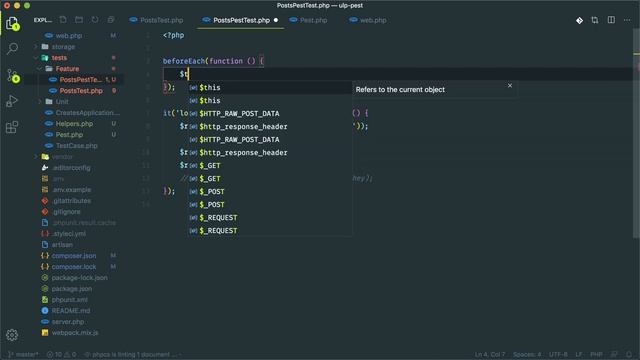
Task: Click the unsaved dot on PostsPestTest.php tab
Action: 276,20
